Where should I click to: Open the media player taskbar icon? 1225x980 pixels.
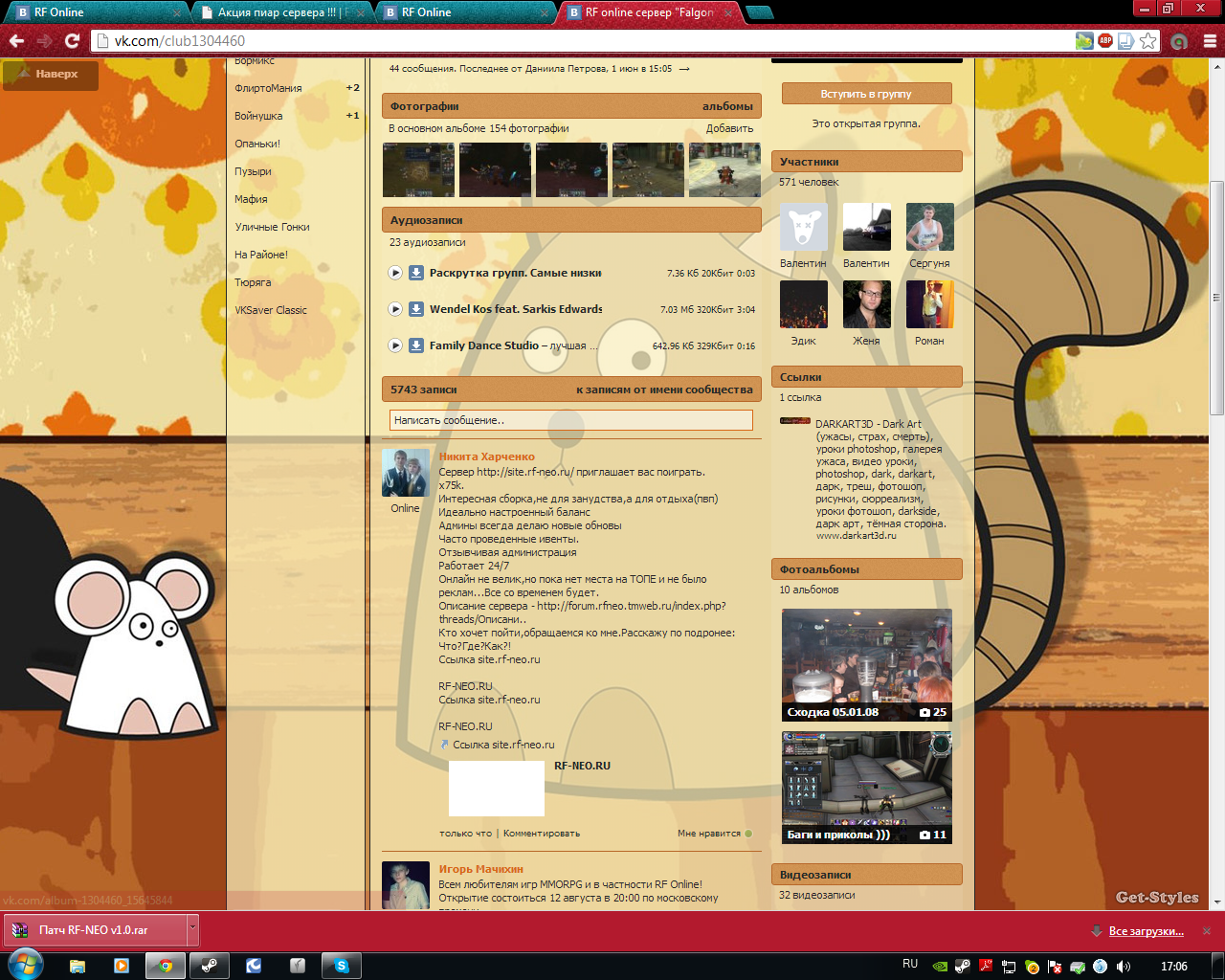(122, 966)
